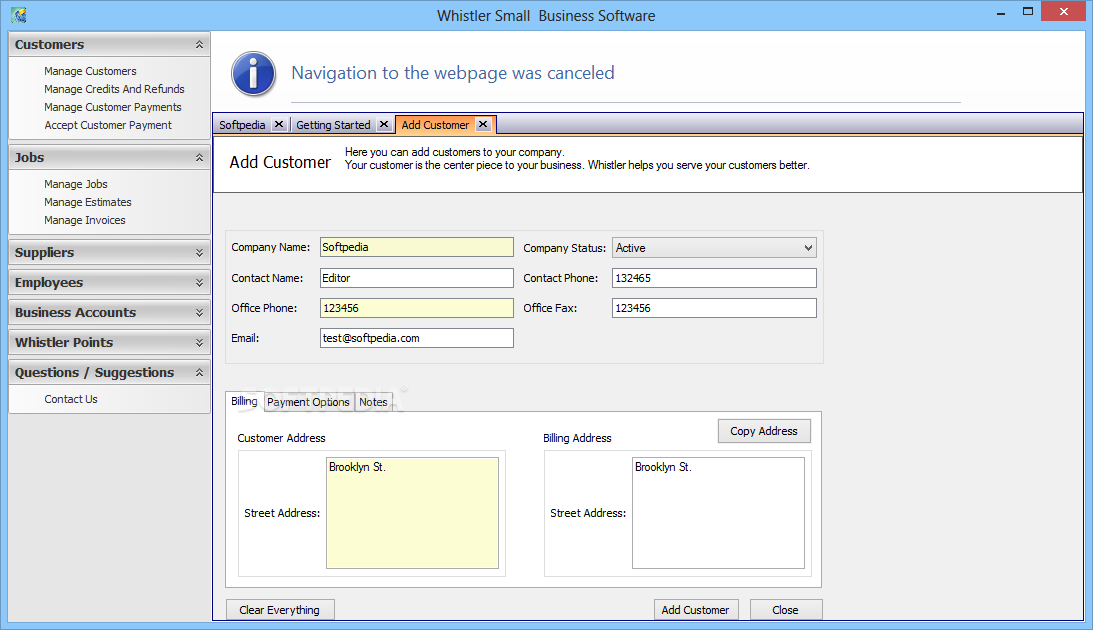This screenshot has height=630, width=1093.
Task: Open the Payment Options tab
Action: pos(308,402)
